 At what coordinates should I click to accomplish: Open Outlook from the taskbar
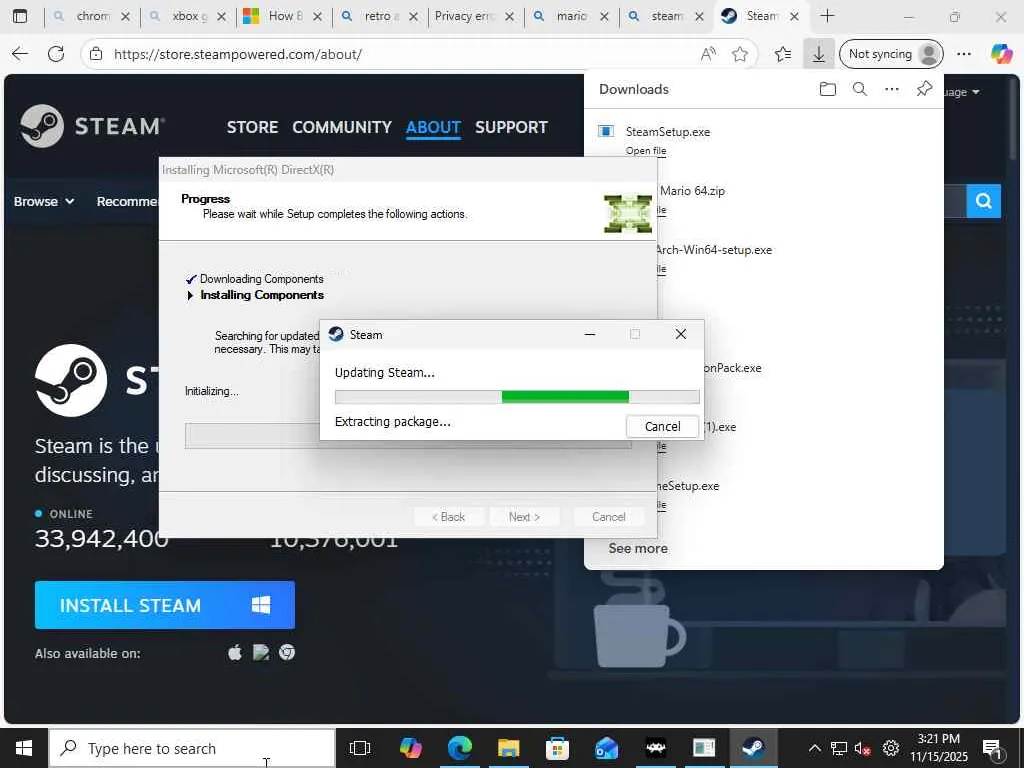pos(606,748)
